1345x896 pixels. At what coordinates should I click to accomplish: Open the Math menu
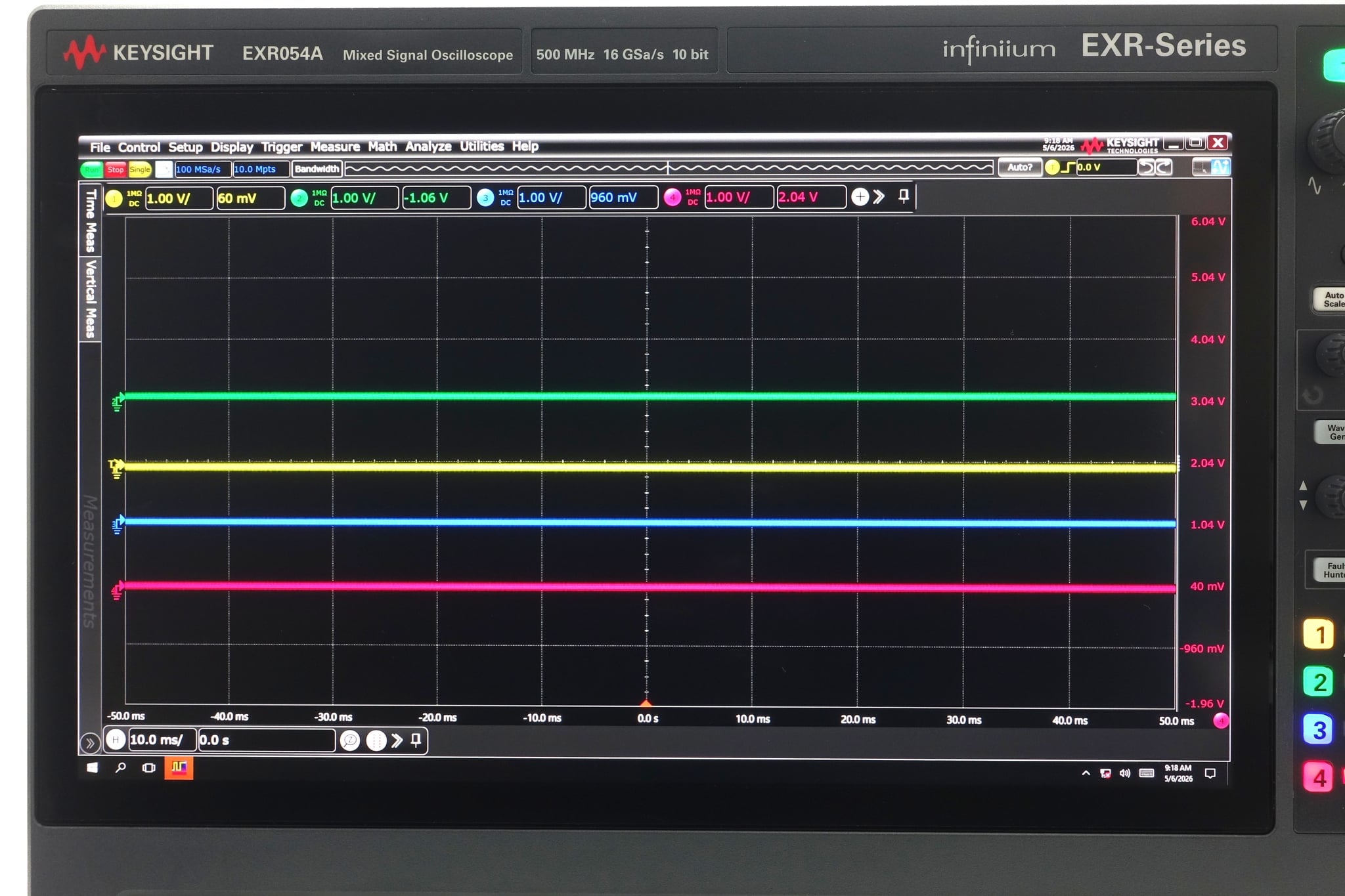(x=382, y=146)
